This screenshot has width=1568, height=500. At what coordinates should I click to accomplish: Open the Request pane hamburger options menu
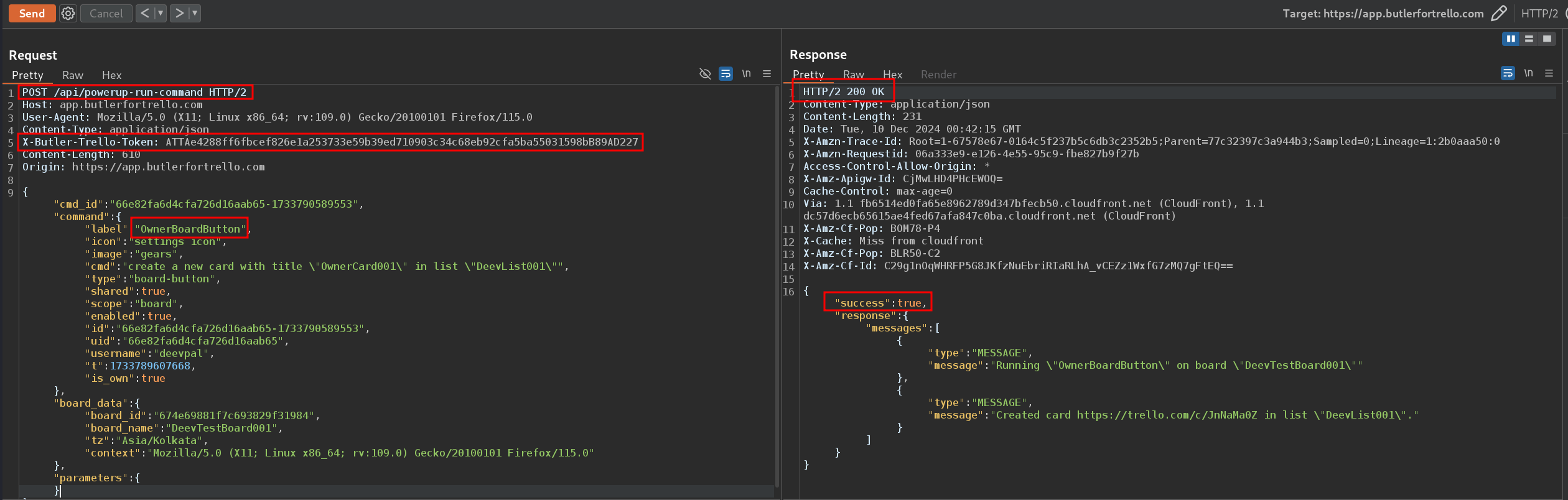(x=767, y=74)
